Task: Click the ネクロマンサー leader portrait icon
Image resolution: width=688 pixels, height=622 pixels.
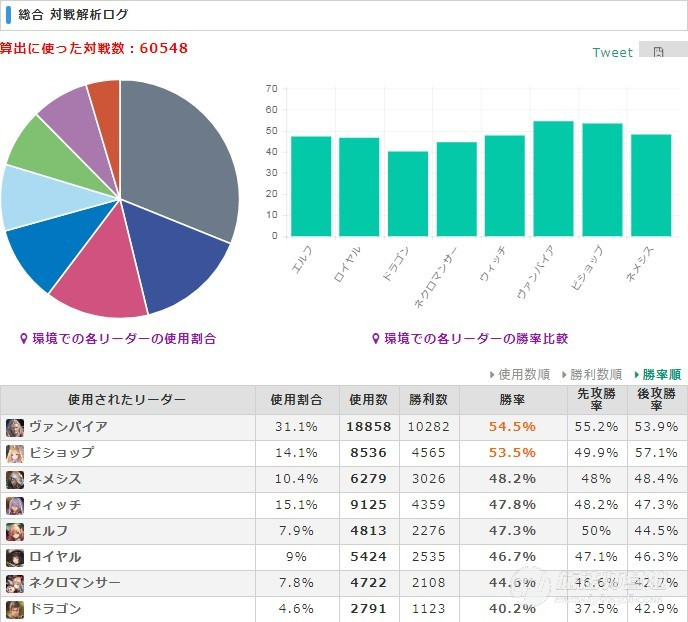Action: point(15,584)
